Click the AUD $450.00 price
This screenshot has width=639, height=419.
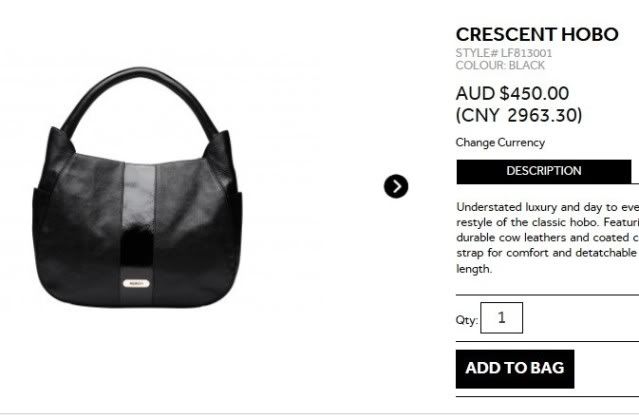coord(512,93)
